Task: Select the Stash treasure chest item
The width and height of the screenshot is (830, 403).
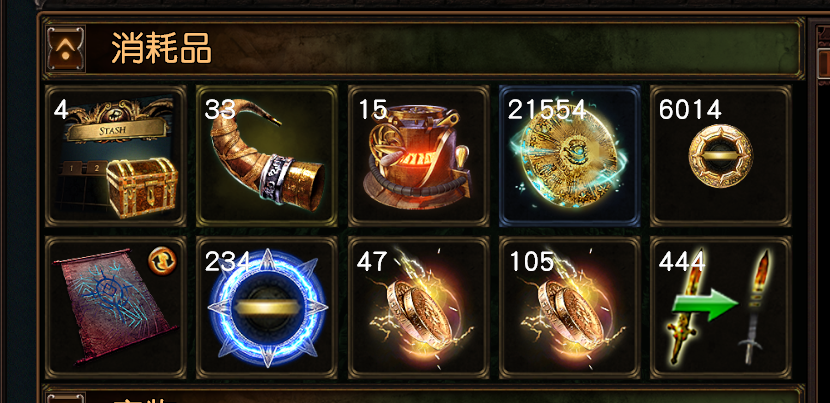Action: point(116,156)
